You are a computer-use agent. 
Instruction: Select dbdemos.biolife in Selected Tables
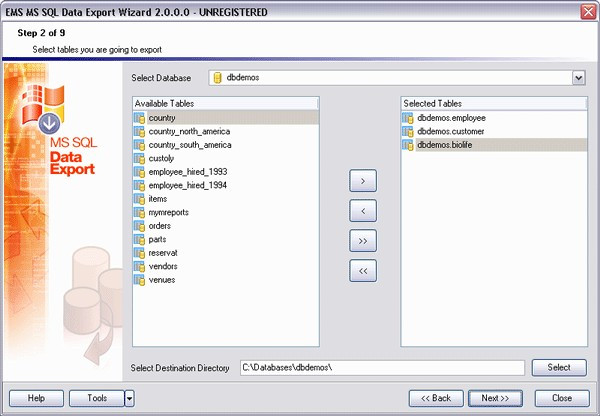pos(445,145)
